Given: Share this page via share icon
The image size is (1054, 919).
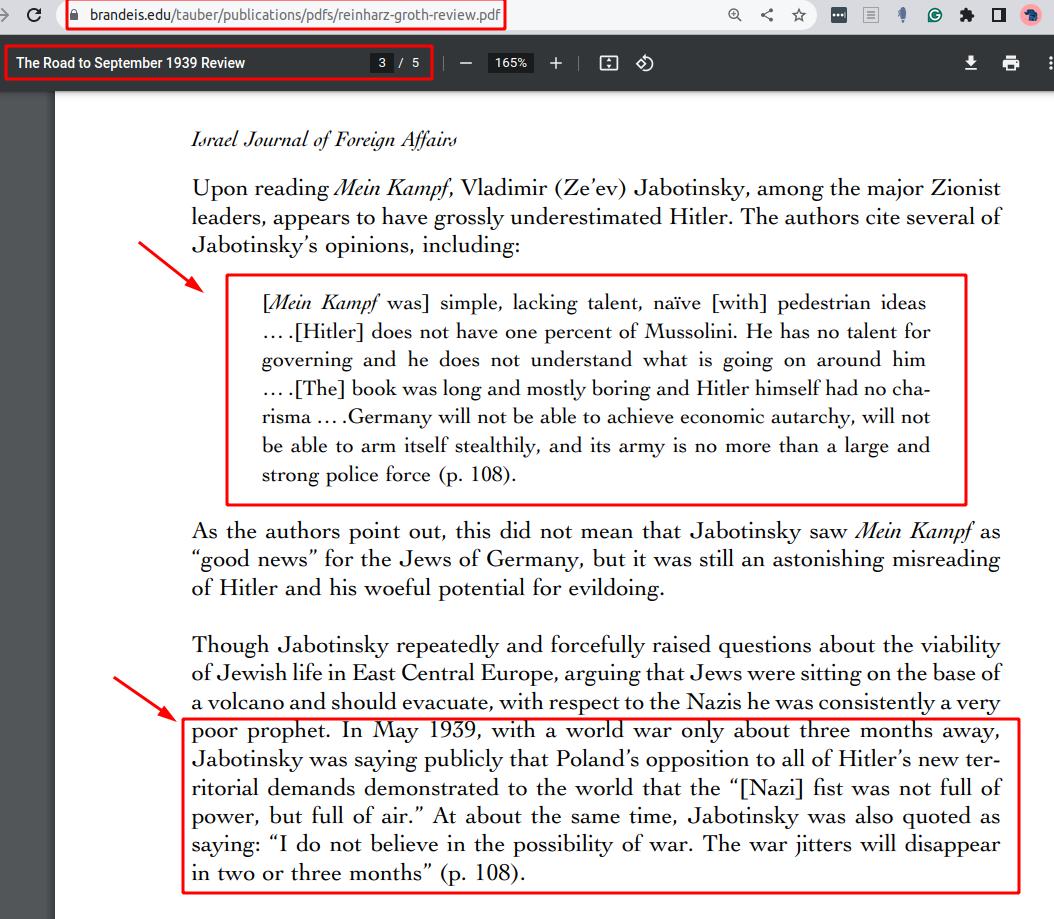Looking at the screenshot, I should coord(767,15).
